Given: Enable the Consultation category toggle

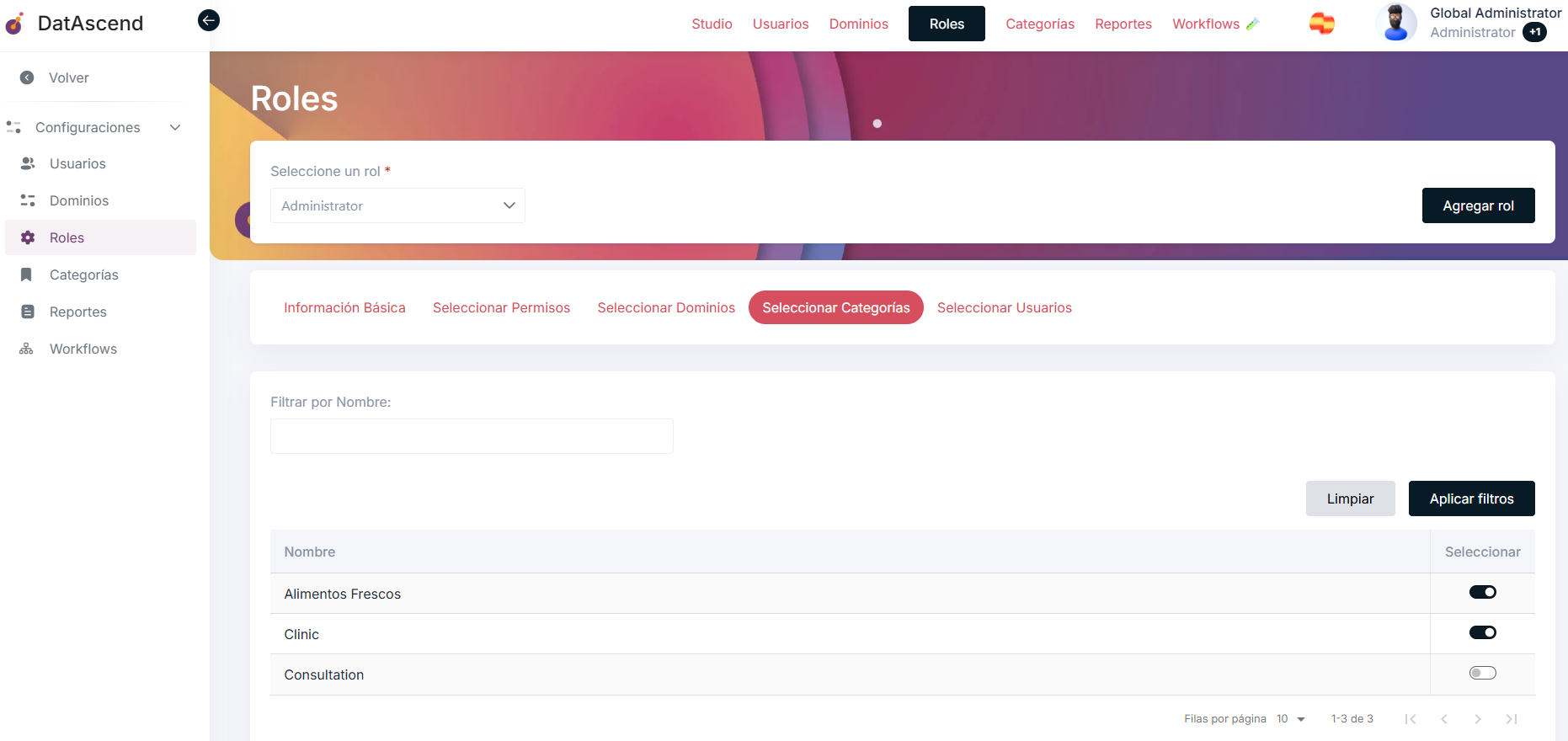Looking at the screenshot, I should pos(1482,673).
